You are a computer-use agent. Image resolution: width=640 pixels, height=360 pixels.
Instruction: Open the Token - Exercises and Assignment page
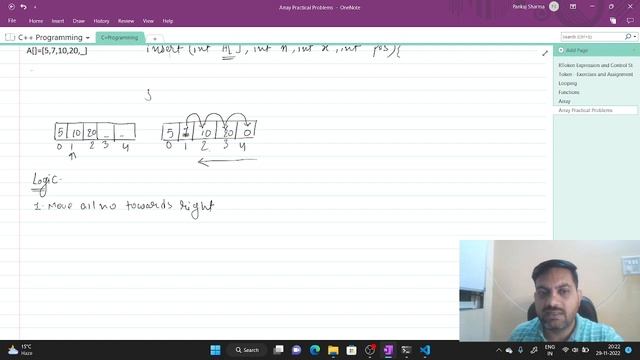pos(596,74)
